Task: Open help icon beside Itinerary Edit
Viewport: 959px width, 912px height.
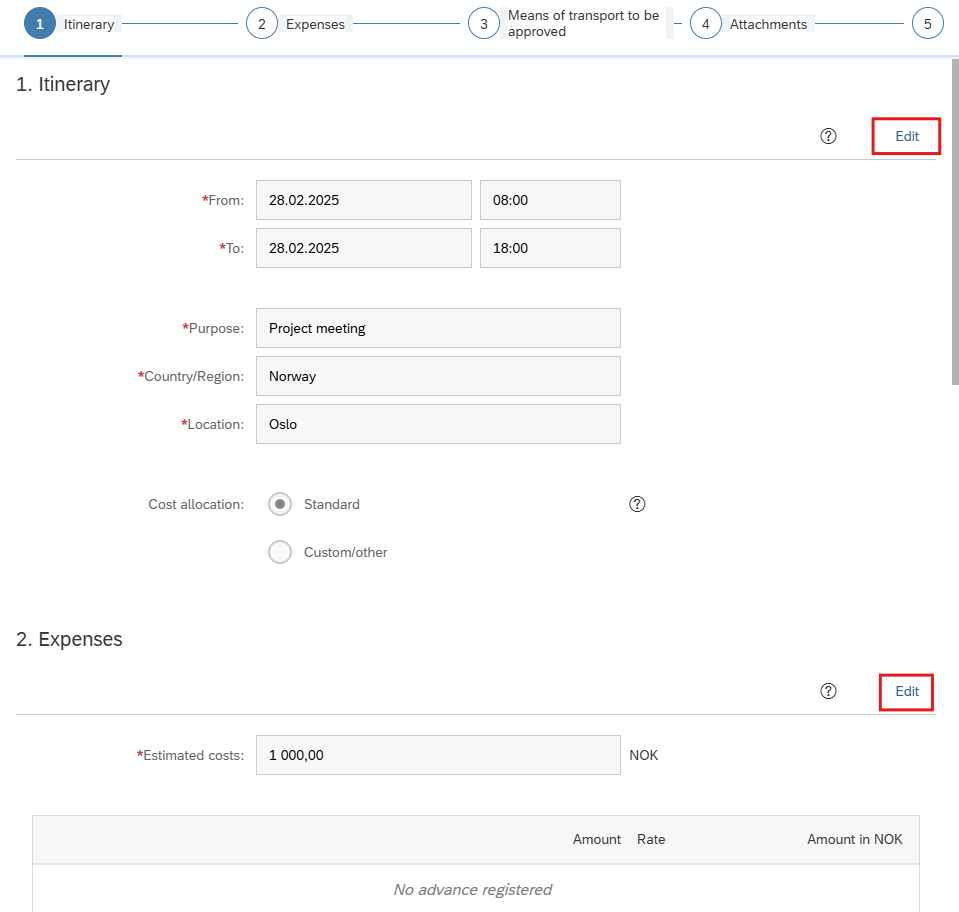Action: click(828, 136)
